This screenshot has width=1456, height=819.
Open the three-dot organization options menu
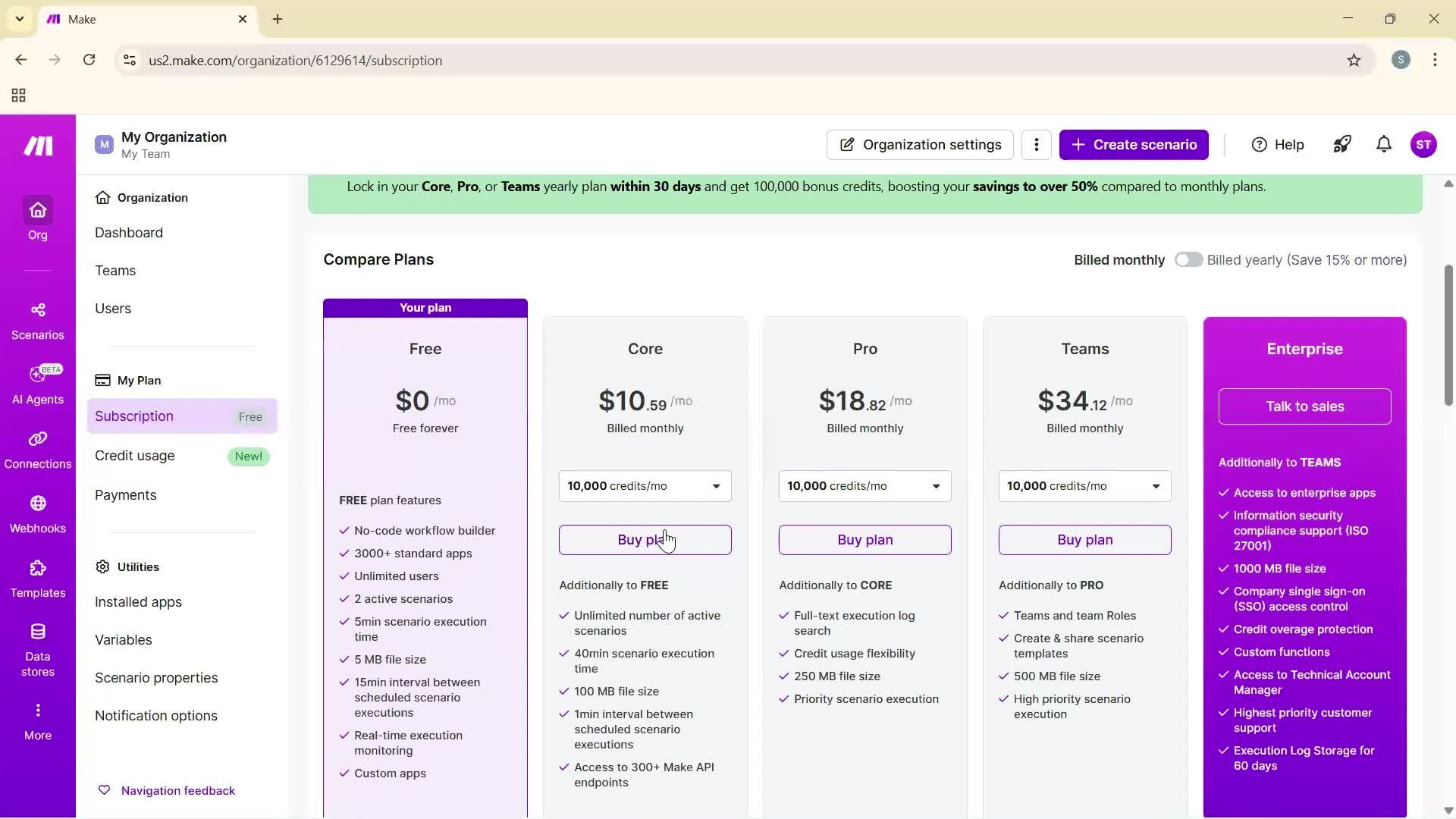[x=1036, y=145]
